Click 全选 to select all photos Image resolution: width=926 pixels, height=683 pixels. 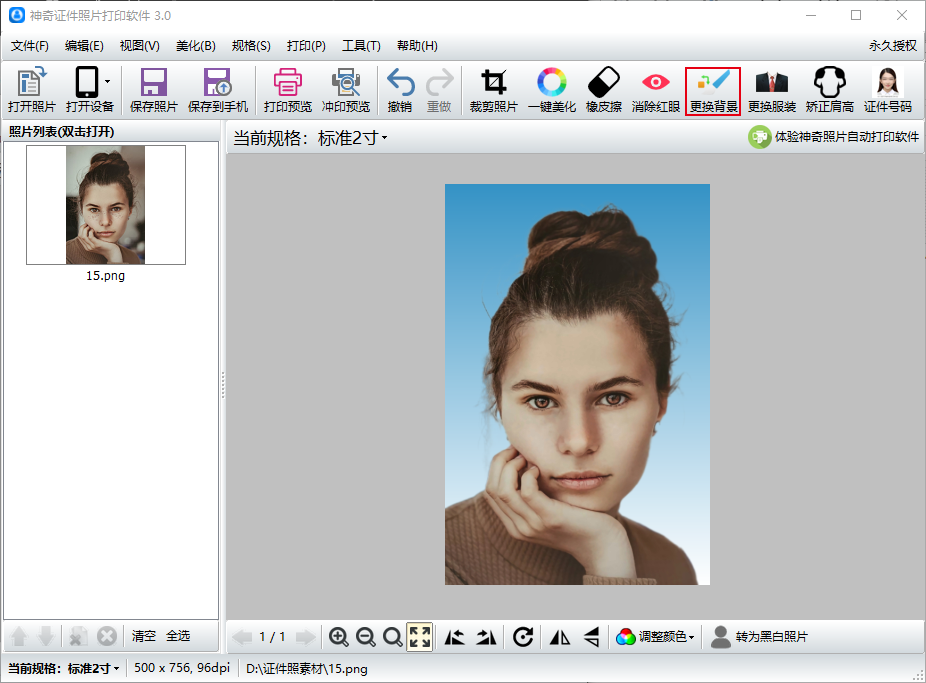(178, 636)
